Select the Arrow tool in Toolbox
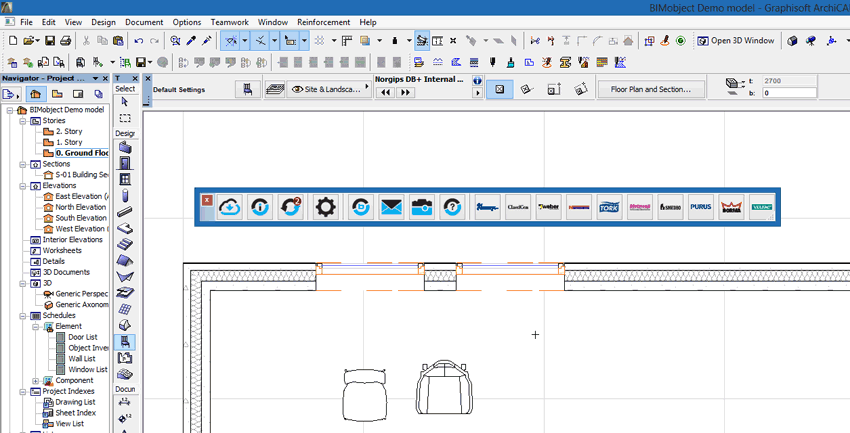 125,102
